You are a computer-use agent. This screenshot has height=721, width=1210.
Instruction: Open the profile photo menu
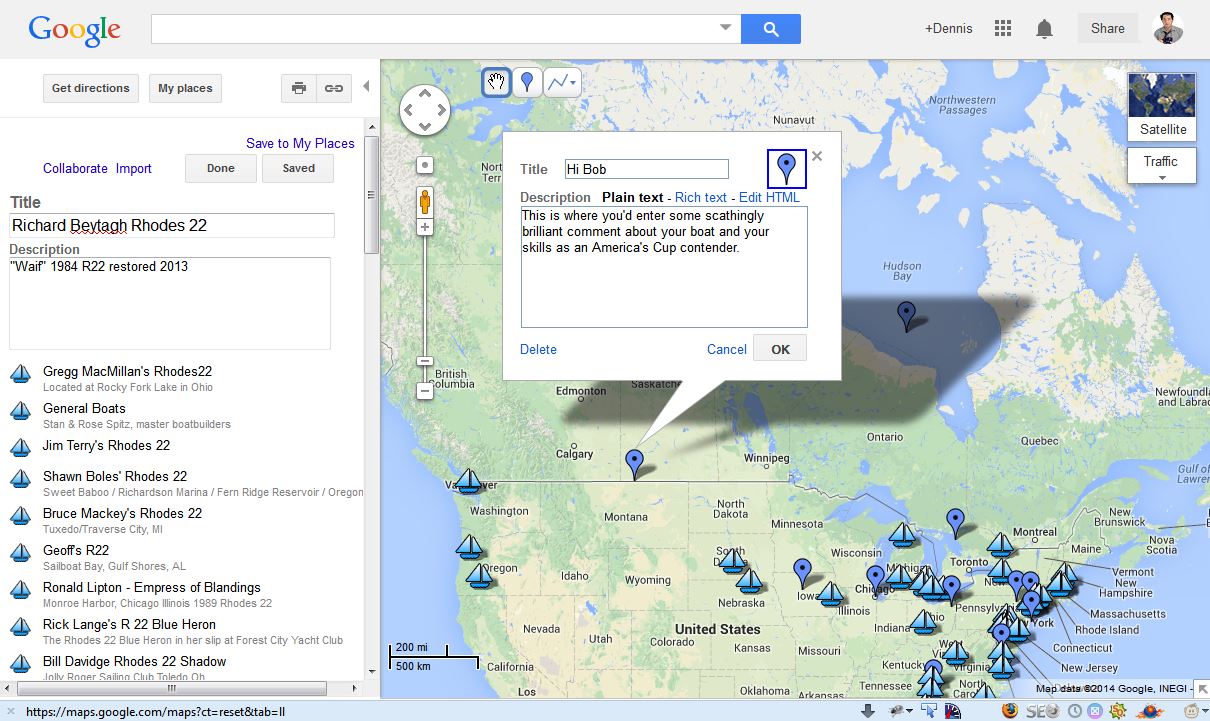[x=1168, y=28]
